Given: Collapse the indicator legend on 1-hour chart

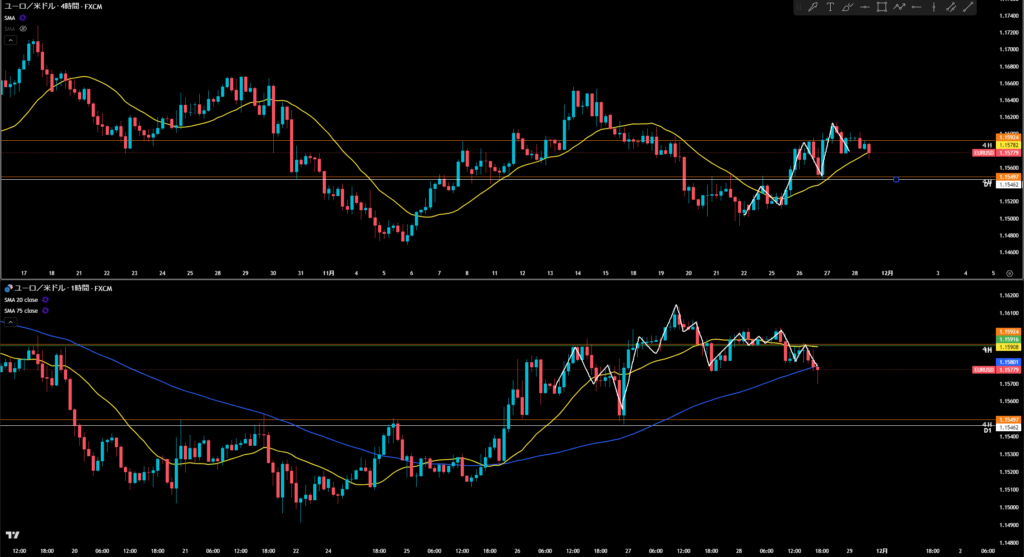Looking at the screenshot, I should [x=10, y=323].
